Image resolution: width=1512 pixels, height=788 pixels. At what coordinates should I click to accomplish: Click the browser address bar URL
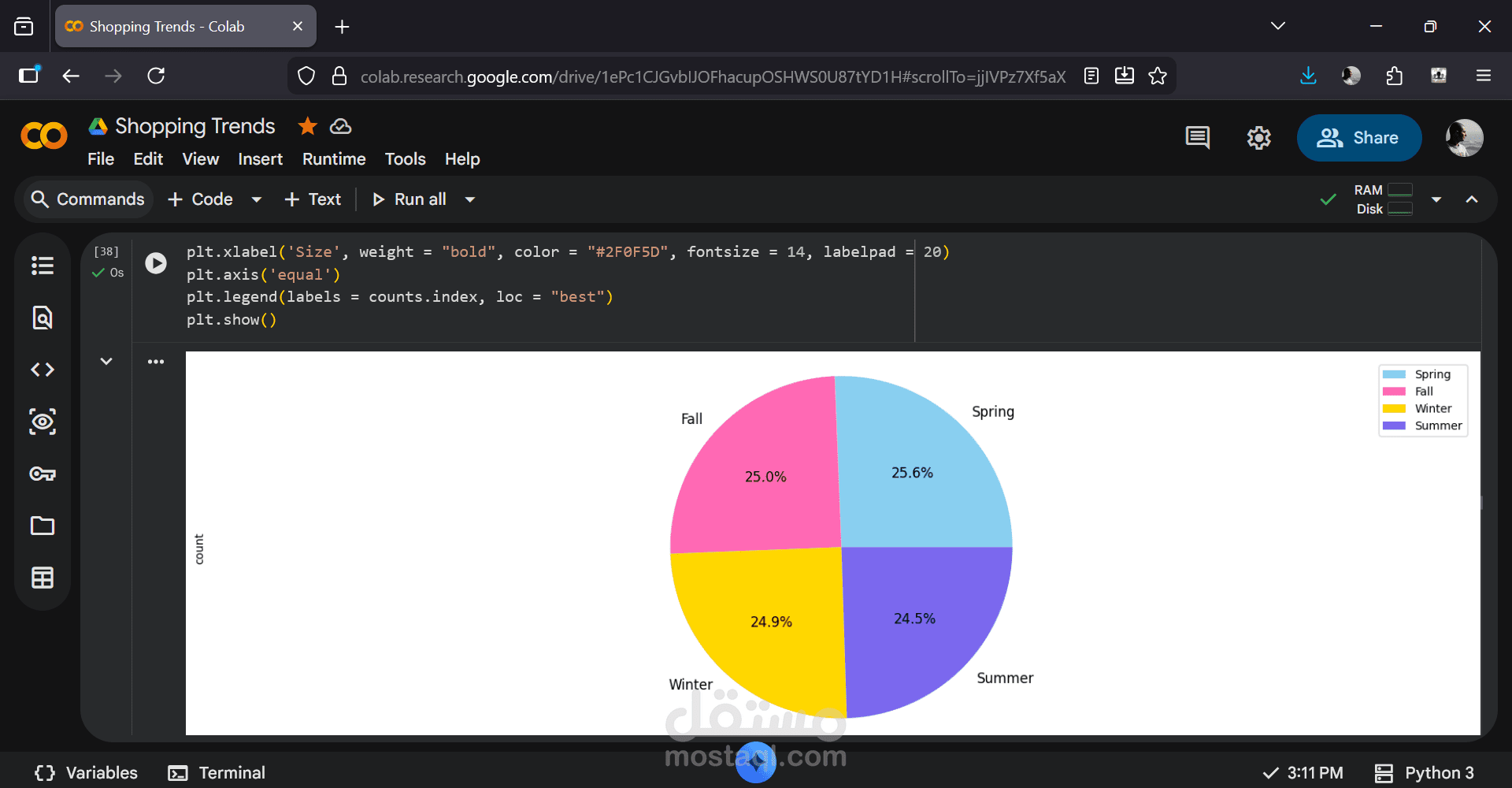[x=713, y=76]
